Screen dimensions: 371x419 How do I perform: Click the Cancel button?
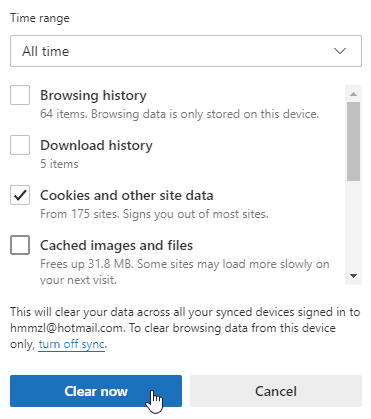click(276, 391)
